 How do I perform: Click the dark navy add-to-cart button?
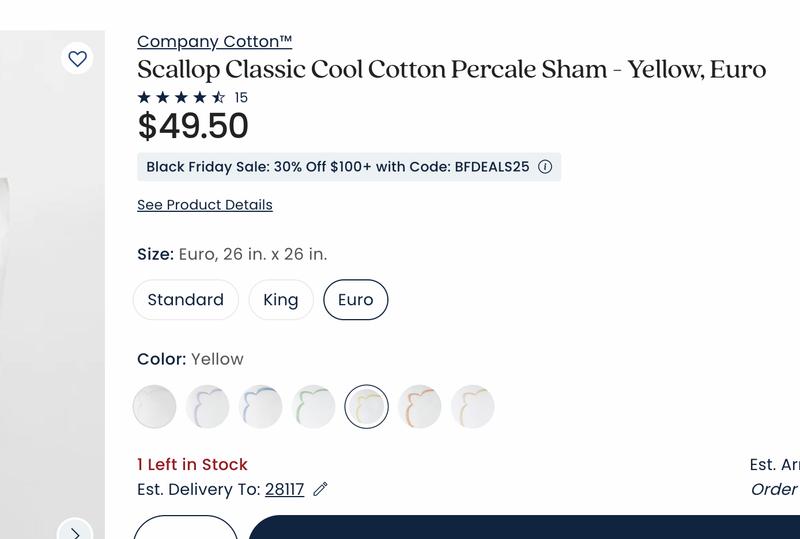coord(524,528)
